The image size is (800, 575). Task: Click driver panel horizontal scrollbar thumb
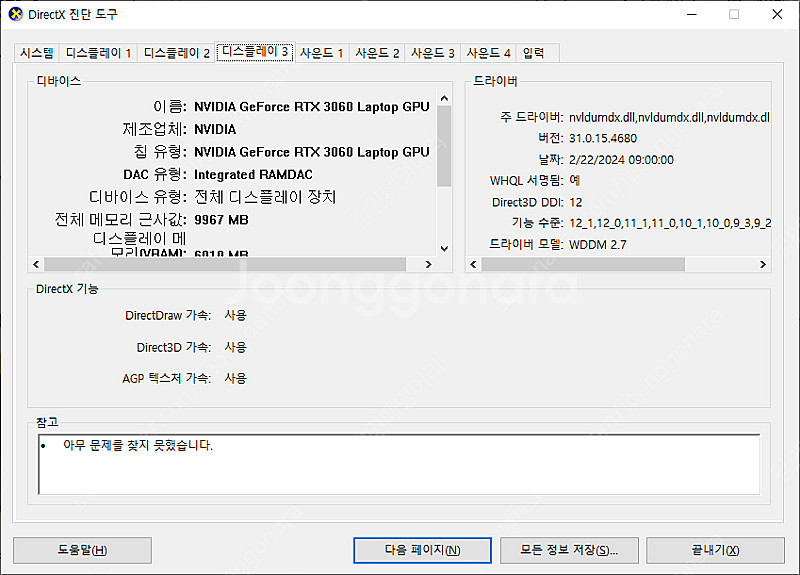coord(583,264)
